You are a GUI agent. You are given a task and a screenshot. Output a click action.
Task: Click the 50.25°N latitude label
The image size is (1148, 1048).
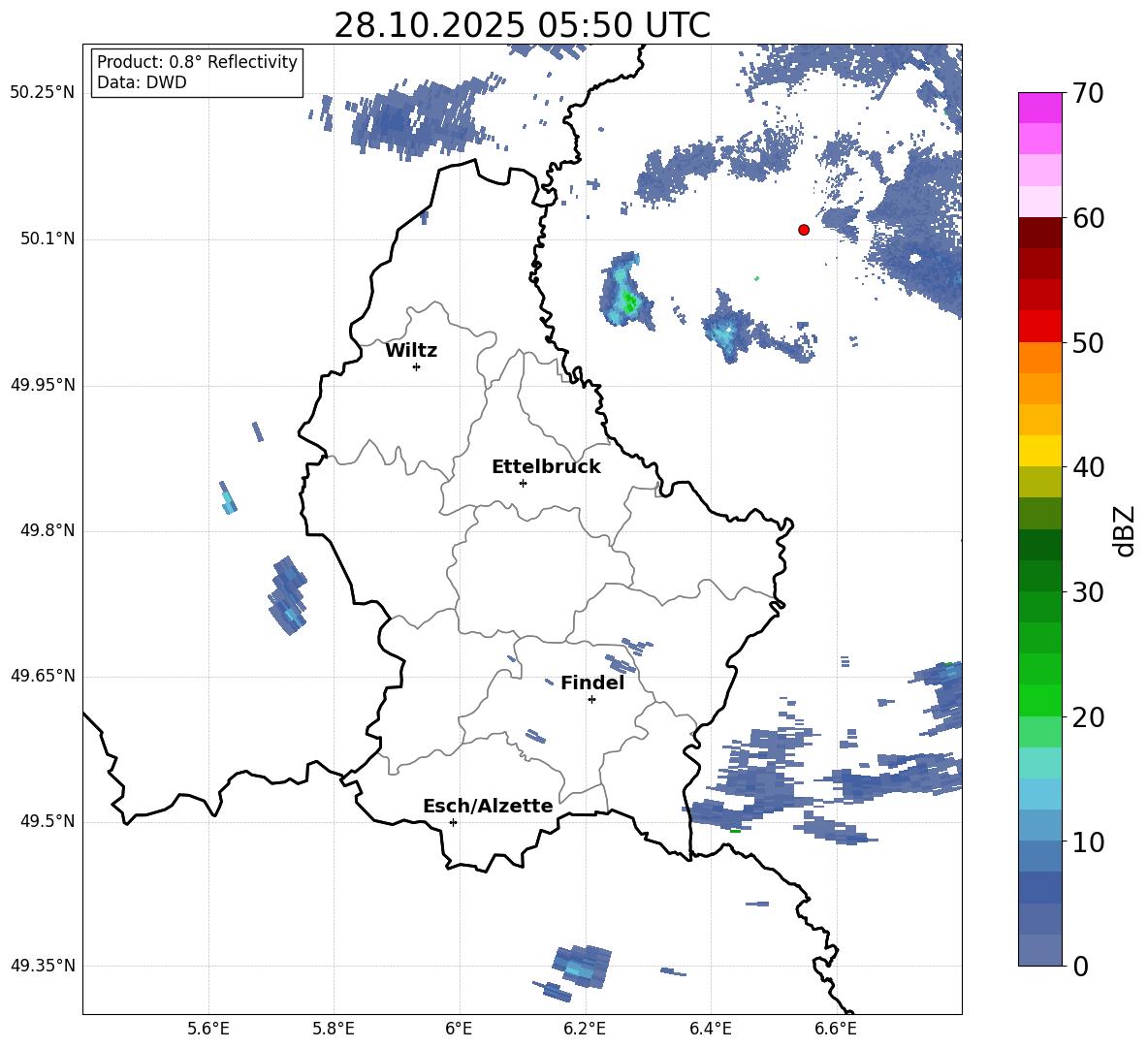tap(43, 93)
